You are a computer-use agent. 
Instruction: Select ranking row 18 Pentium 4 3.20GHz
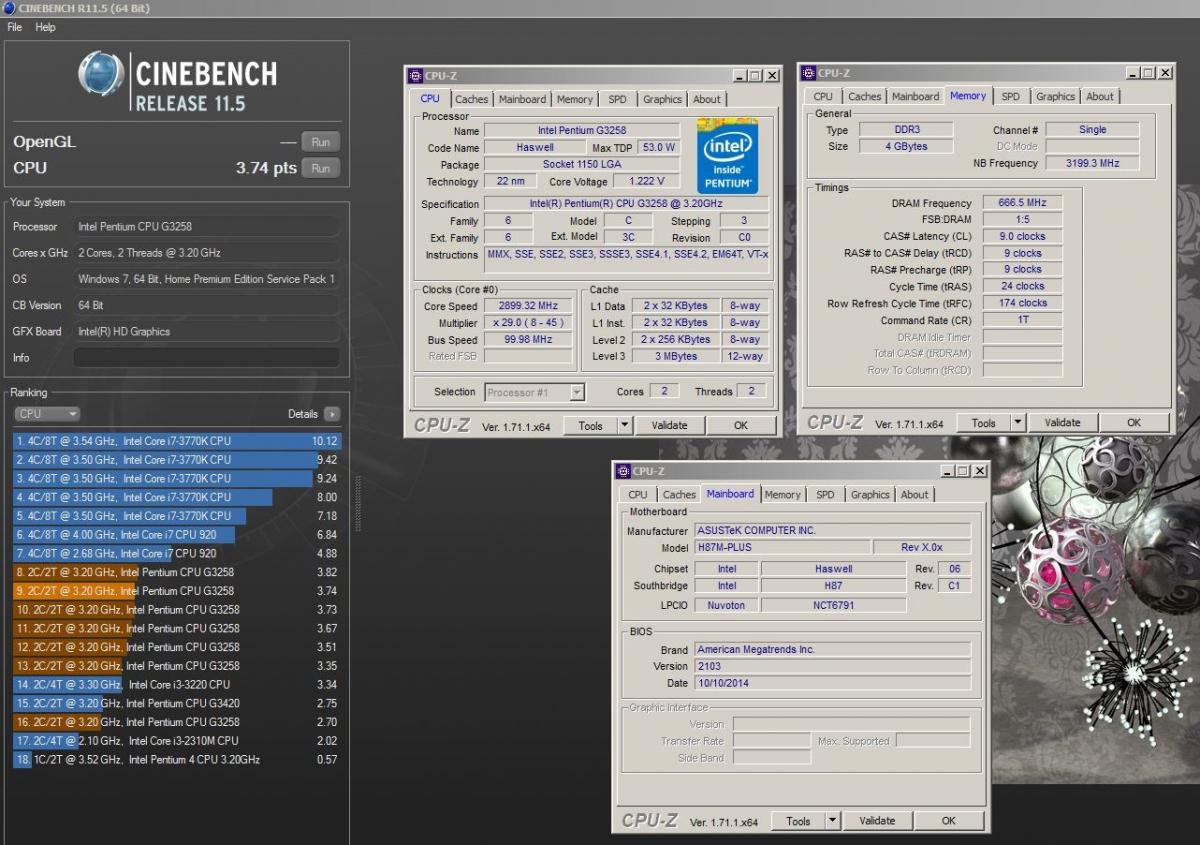click(177, 760)
